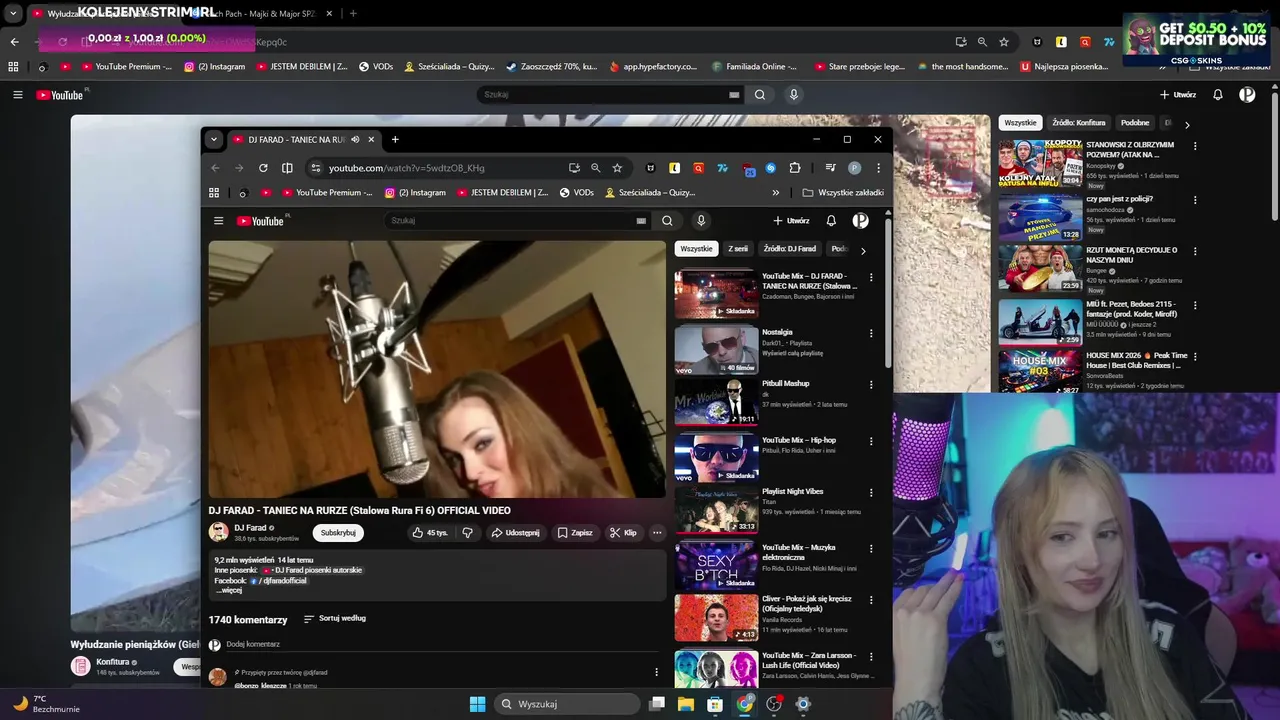Click the taskbar search box Wyszukaj
Image resolution: width=1280 pixels, height=720 pixels.
567,704
